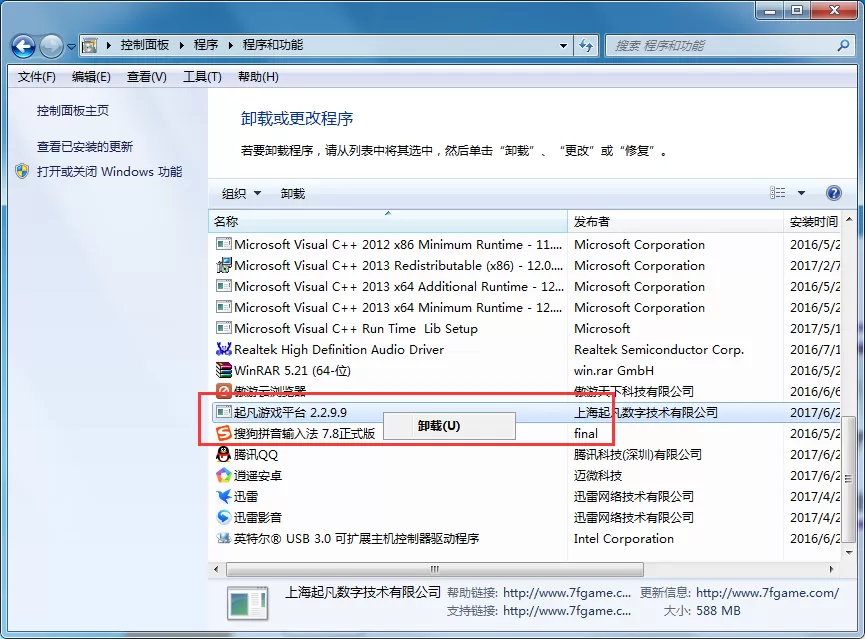Click publisher Realtek Semiconductor Corp.
Image resolution: width=865 pixels, height=639 pixels.
point(659,349)
